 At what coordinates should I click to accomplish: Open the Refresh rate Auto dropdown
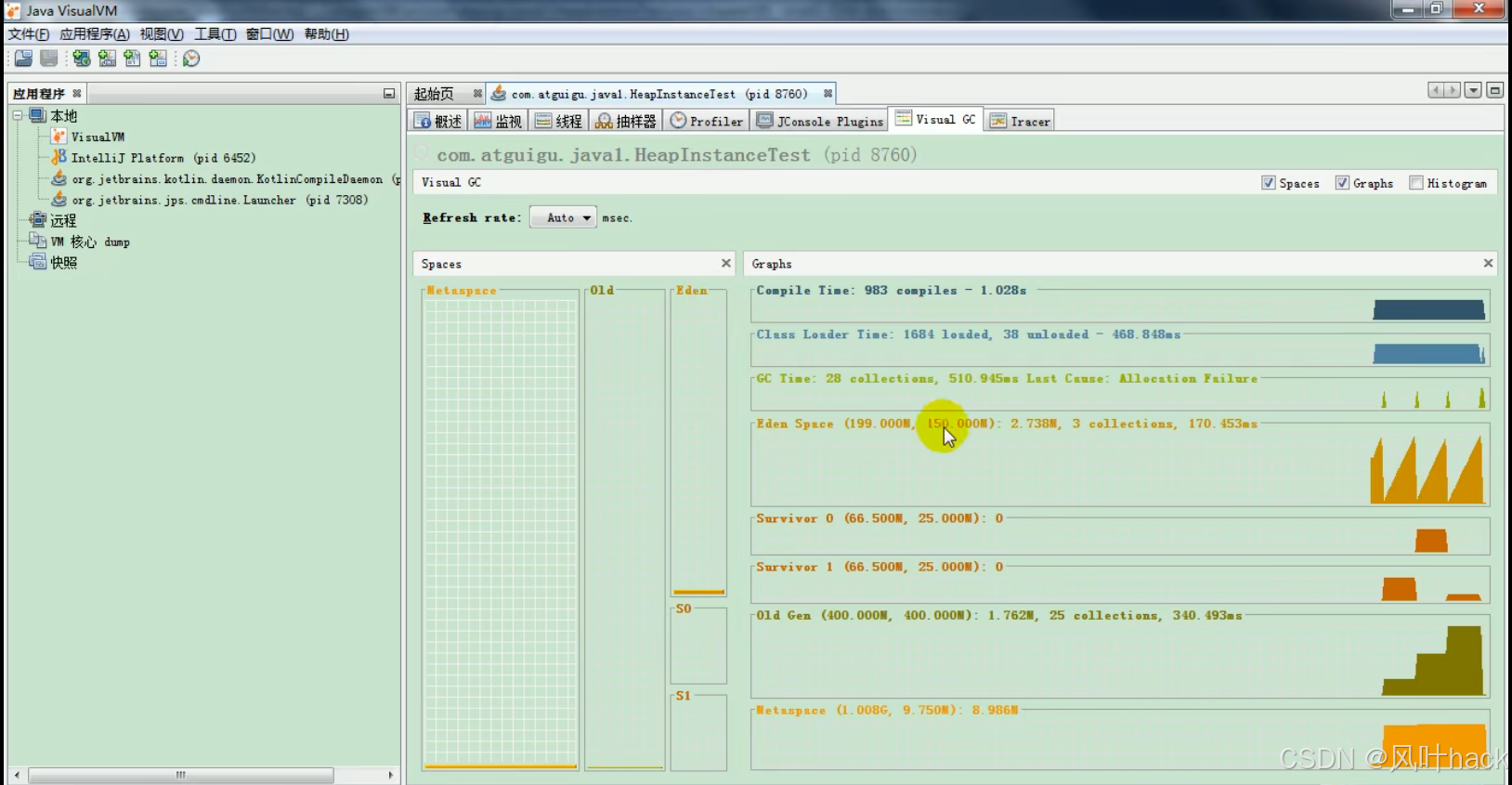tap(563, 217)
